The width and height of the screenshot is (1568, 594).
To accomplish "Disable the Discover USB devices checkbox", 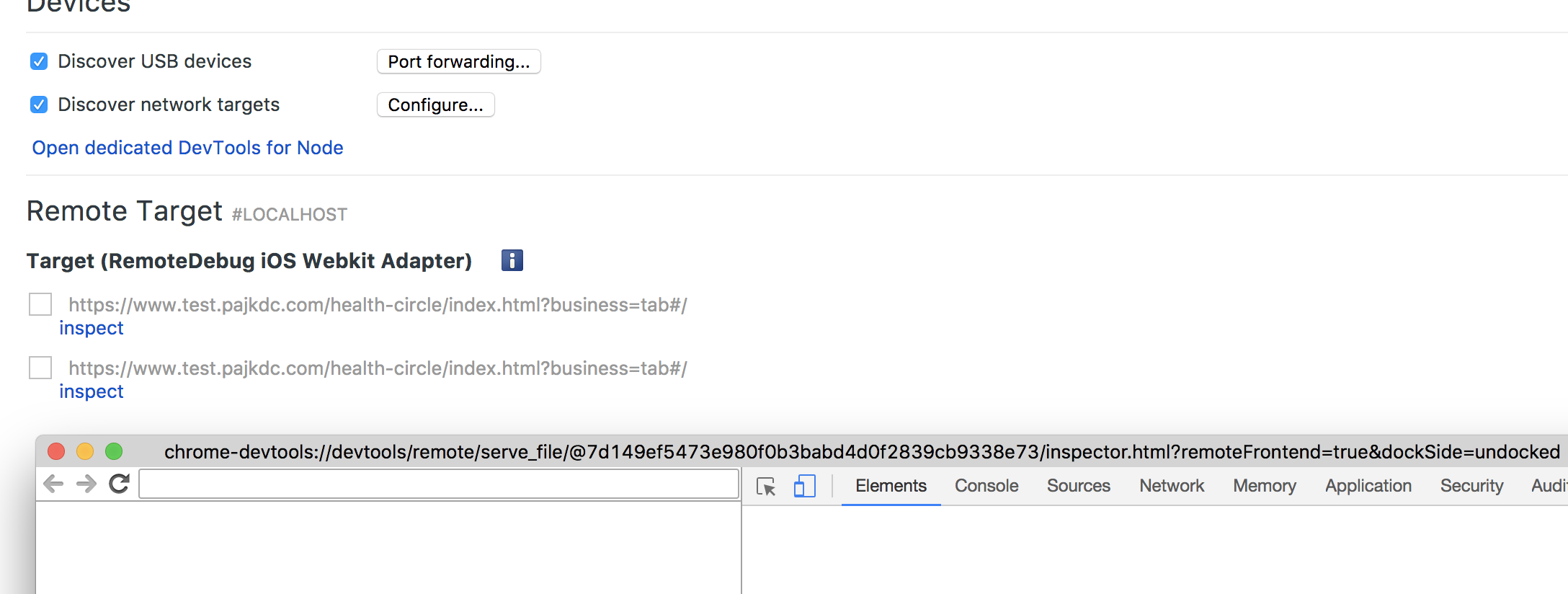I will point(39,61).
